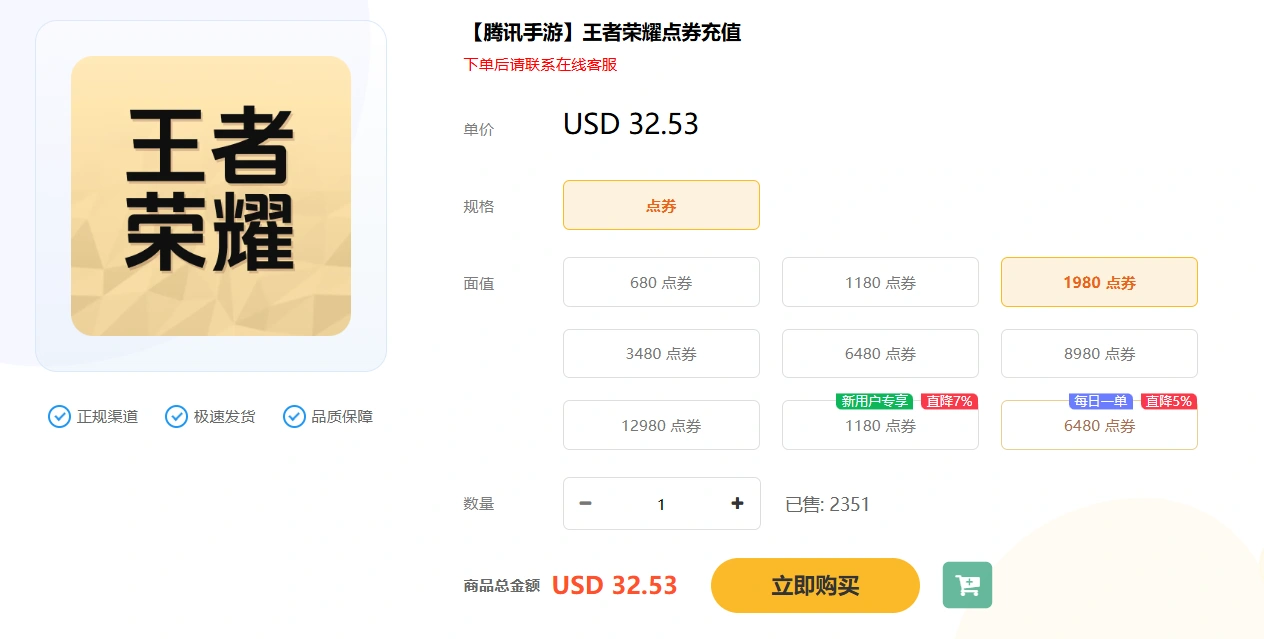Decrease quantity with the minus icon
Screen dimensions: 1264x639
[x=586, y=504]
